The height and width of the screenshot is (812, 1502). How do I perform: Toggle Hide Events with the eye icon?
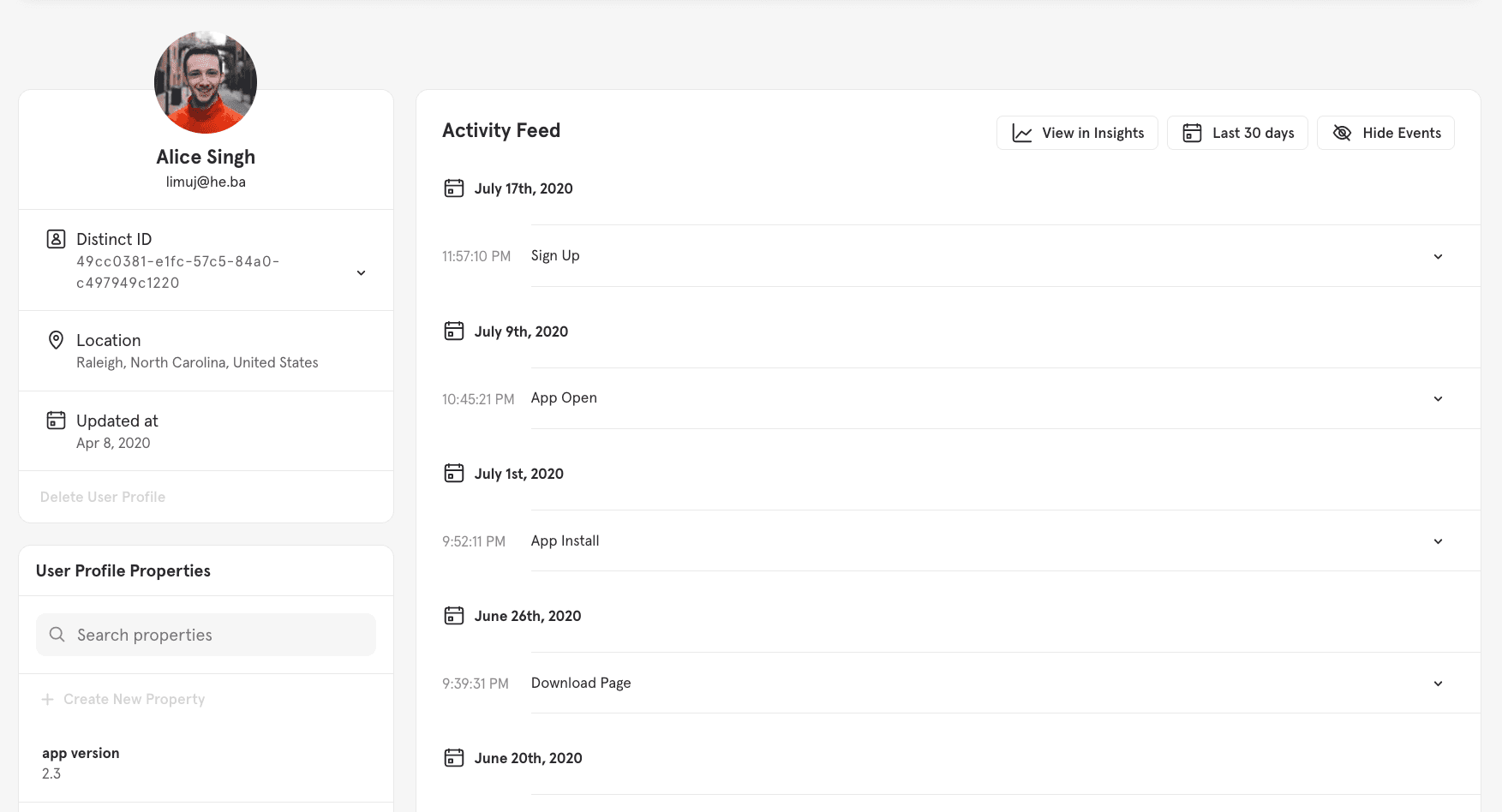click(x=1342, y=133)
